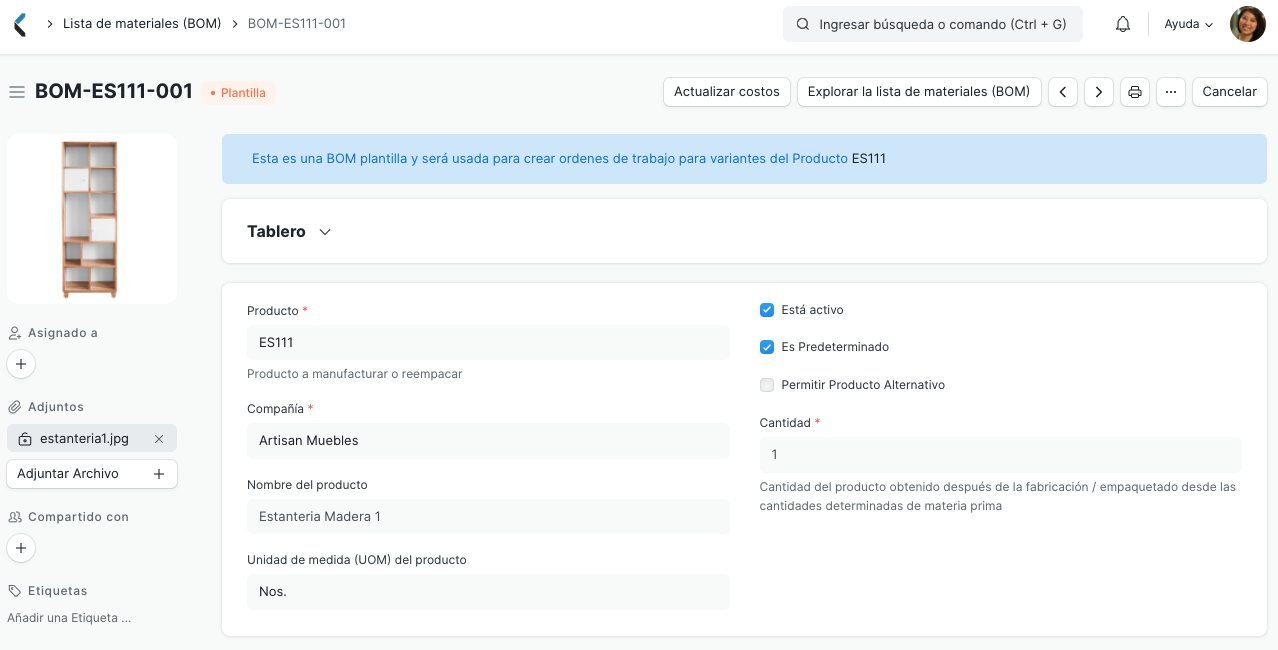Screen dimensions: 1278x650
Task: Open Lista de materiales (BOM) breadcrumb
Action: [x=142, y=23]
